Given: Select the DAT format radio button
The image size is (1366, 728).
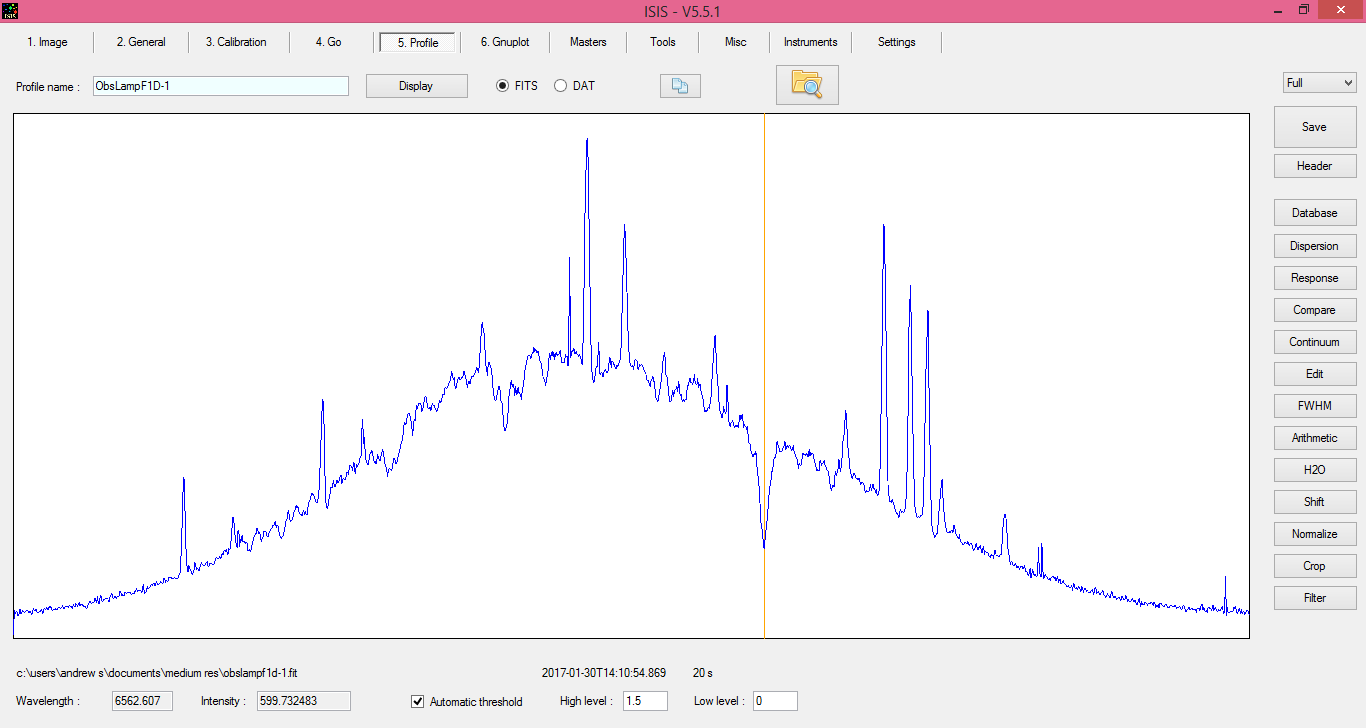Looking at the screenshot, I should 561,86.
